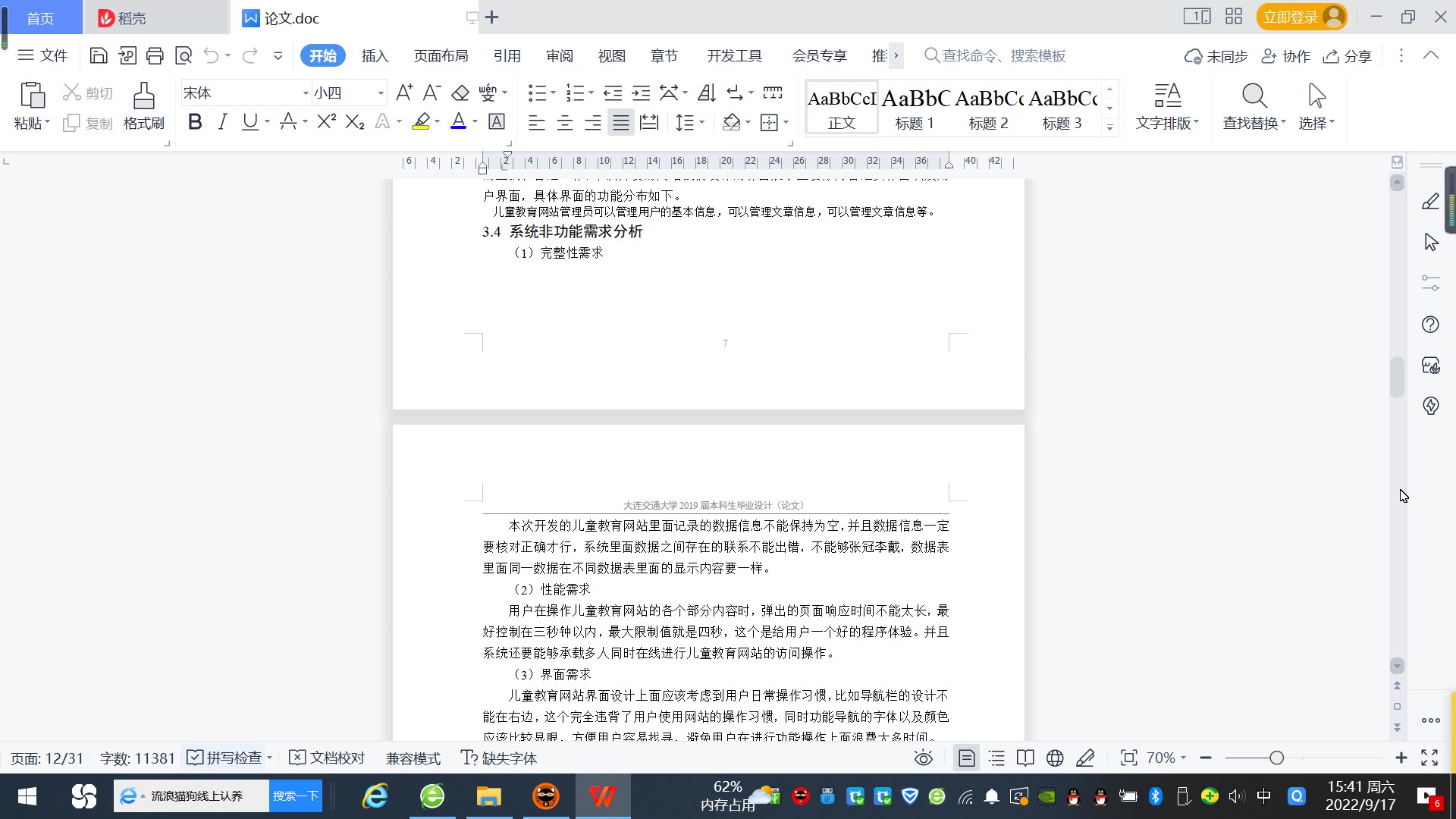
Task: Apply bold formatting with B icon
Action: [x=195, y=122]
